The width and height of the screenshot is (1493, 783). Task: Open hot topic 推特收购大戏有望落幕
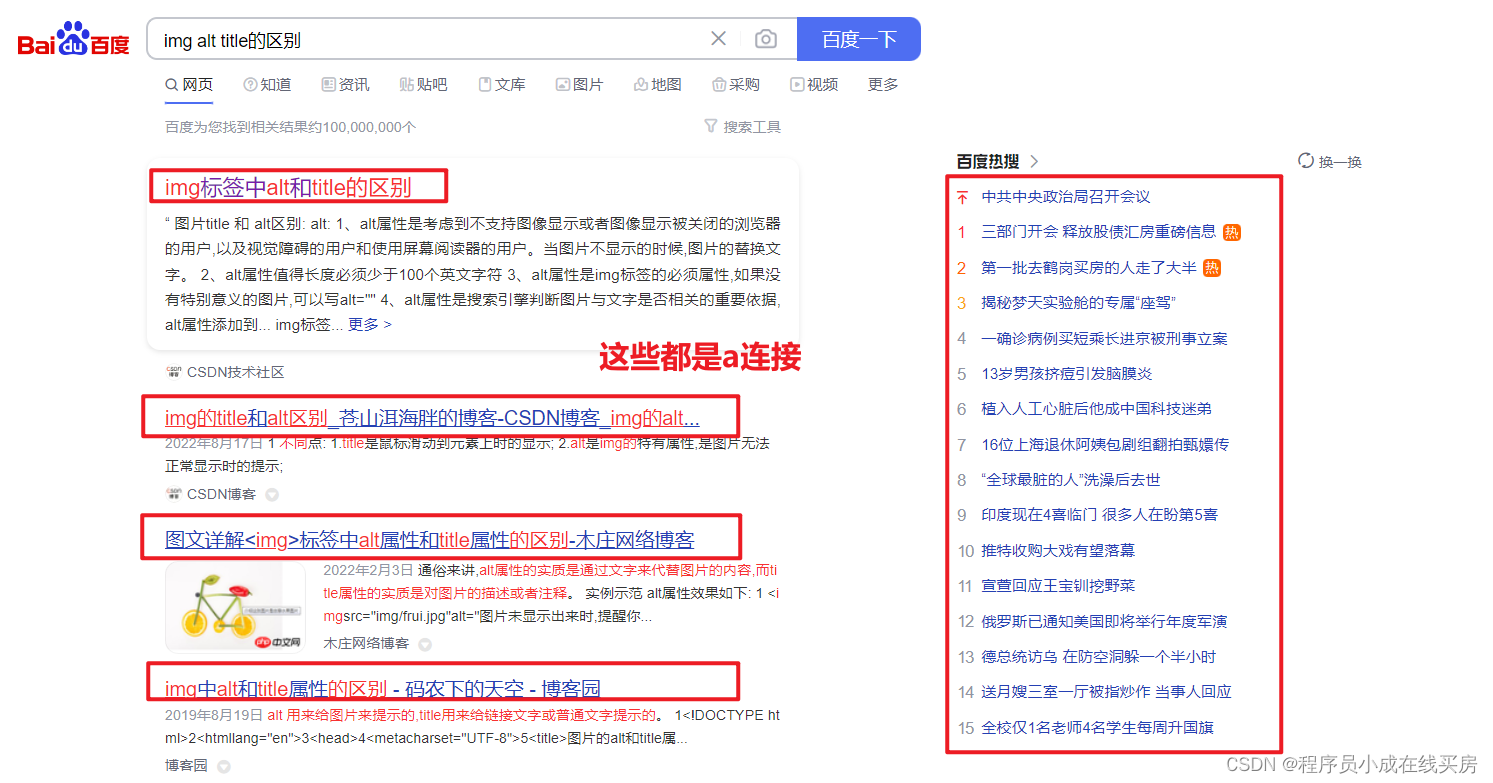[1058, 551]
